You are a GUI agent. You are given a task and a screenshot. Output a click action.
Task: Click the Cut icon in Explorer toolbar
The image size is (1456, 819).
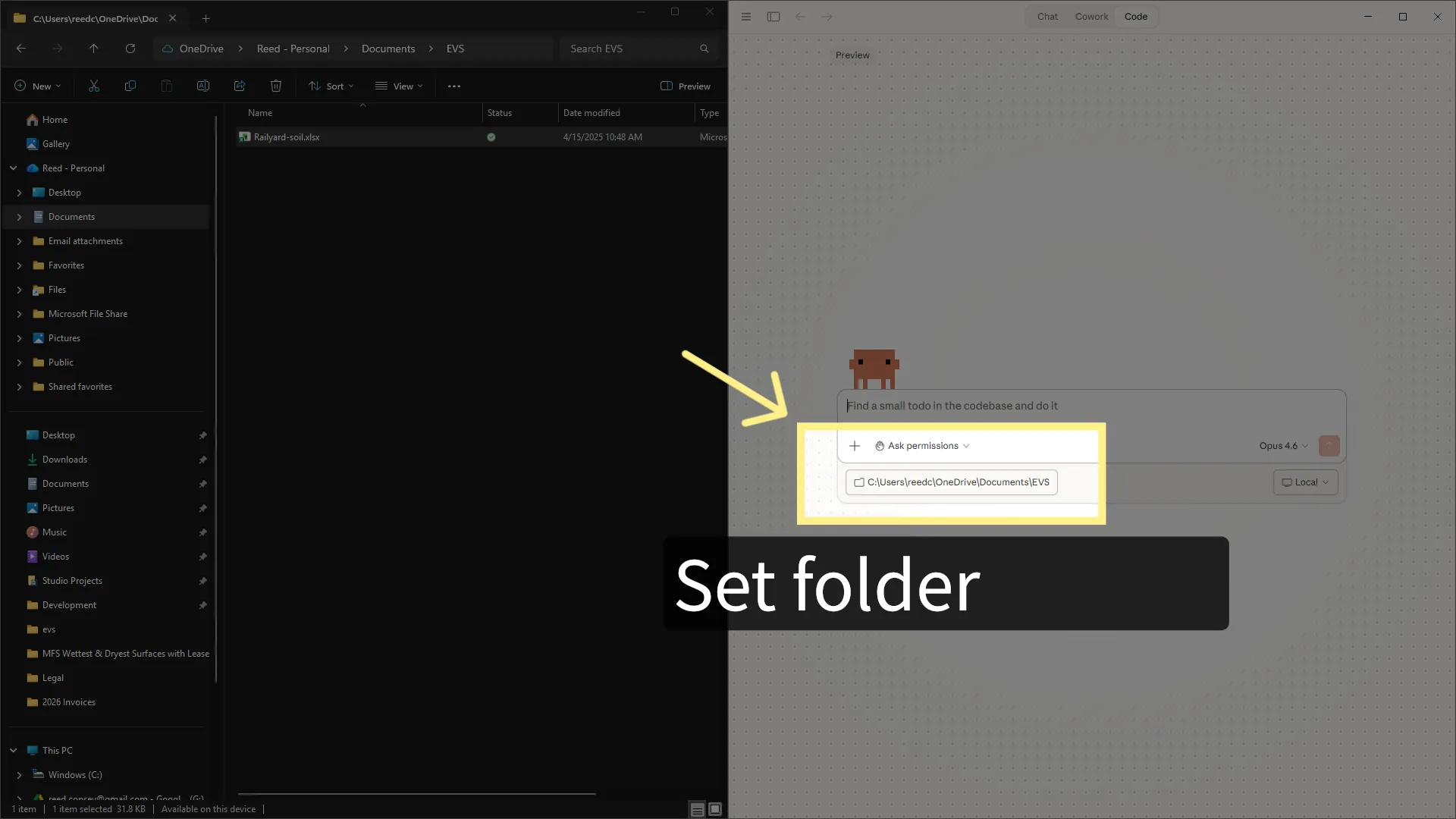[x=94, y=86]
